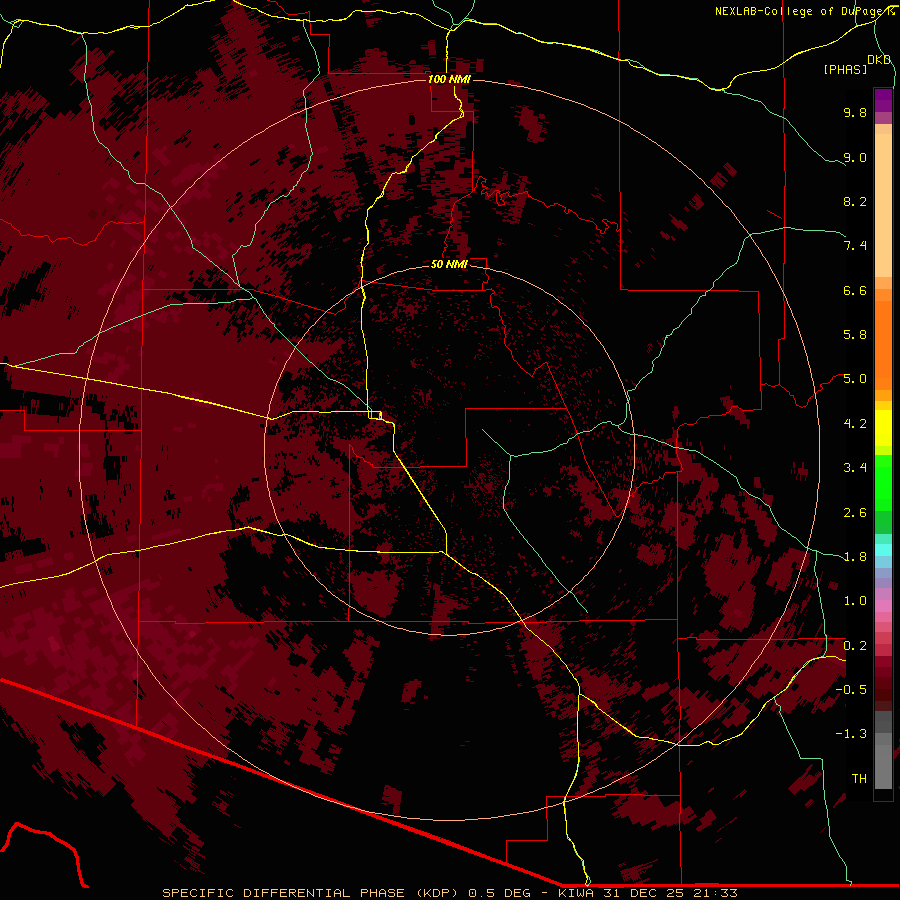Click the 8.2 scale value

855,201
